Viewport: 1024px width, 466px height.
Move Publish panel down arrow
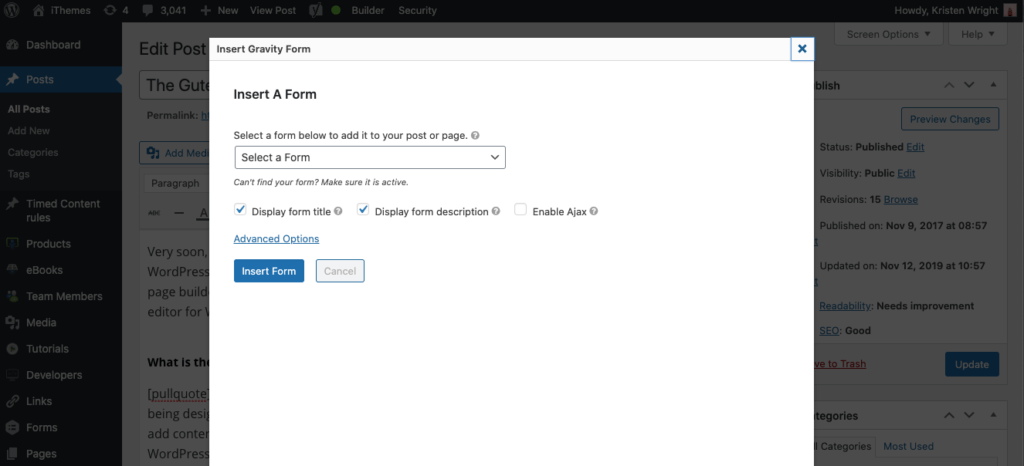[969, 85]
